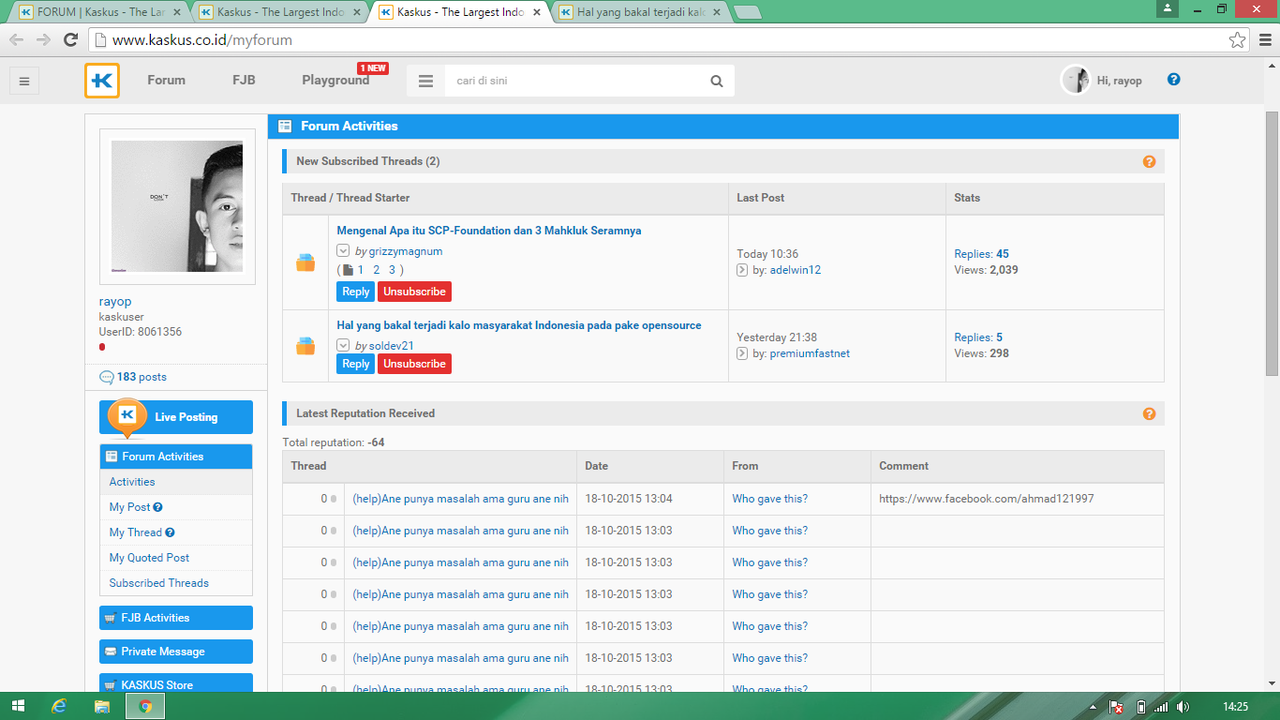
Task: Open KASKUS Store section
Action: pos(176,685)
